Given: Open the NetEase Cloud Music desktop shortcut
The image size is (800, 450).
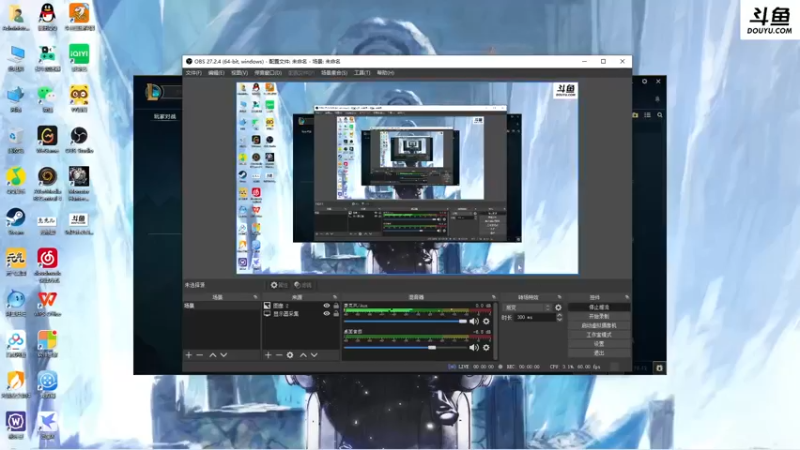Looking at the screenshot, I should [47, 265].
